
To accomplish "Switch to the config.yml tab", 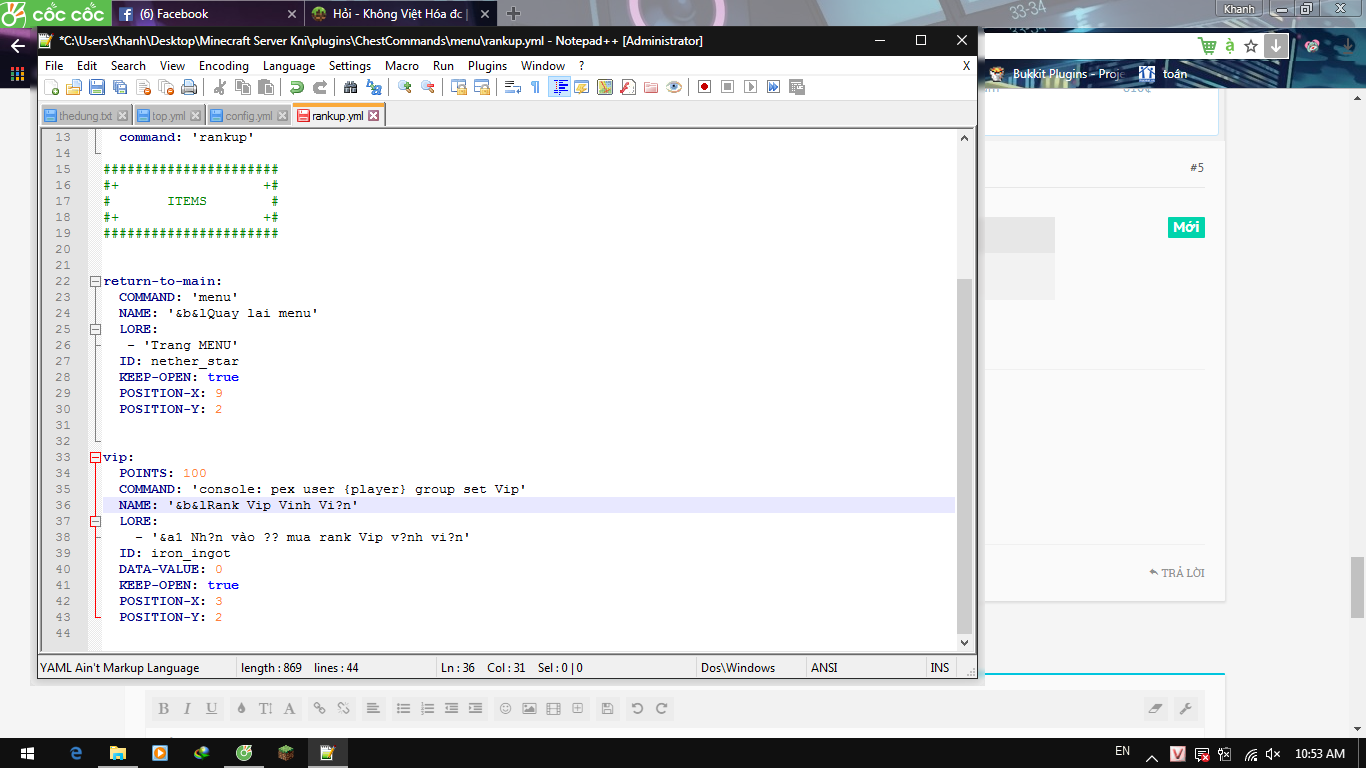I will pyautogui.click(x=248, y=116).
